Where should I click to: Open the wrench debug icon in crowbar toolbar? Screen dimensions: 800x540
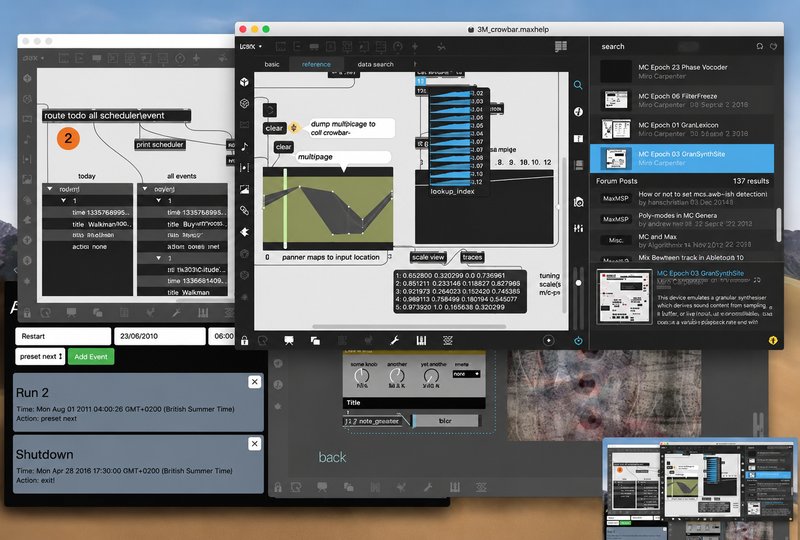tap(394, 340)
